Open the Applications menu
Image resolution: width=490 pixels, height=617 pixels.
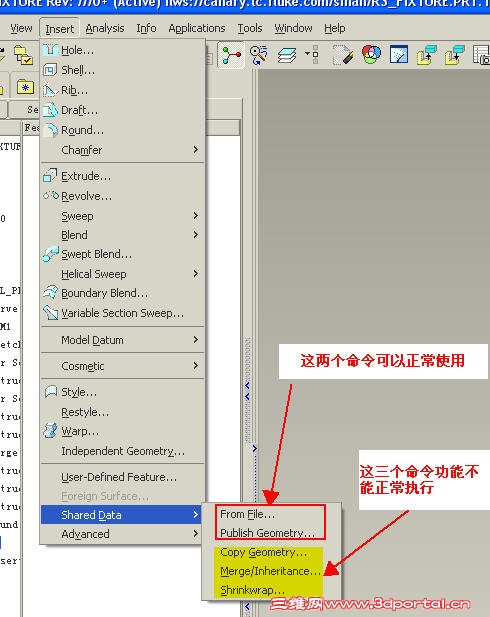click(197, 28)
